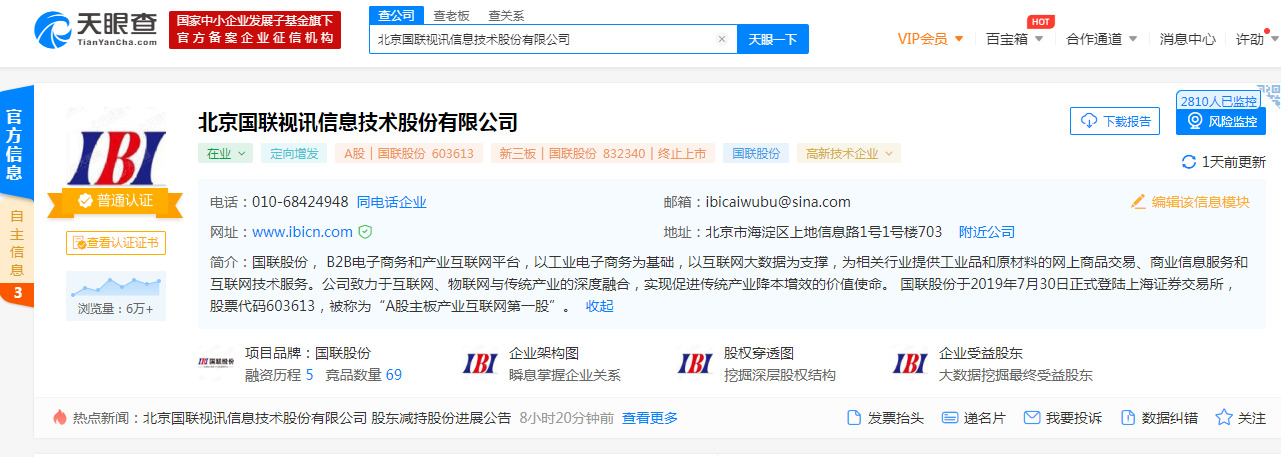Click the 浏览量 chart thumbnail
The height and width of the screenshot is (457, 1281).
click(x=116, y=294)
